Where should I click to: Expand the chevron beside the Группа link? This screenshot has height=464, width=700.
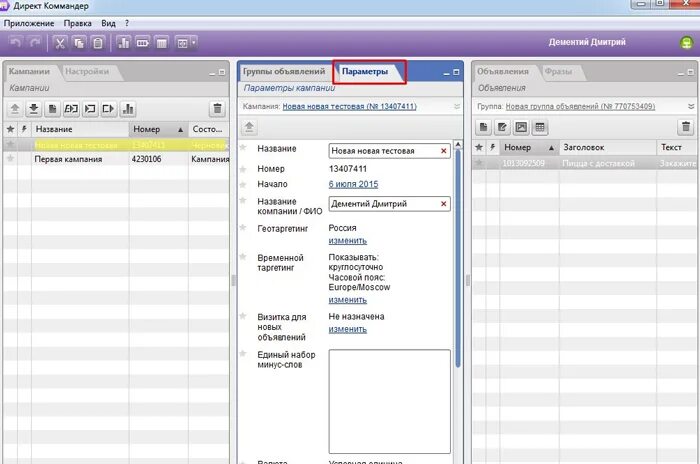click(691, 106)
